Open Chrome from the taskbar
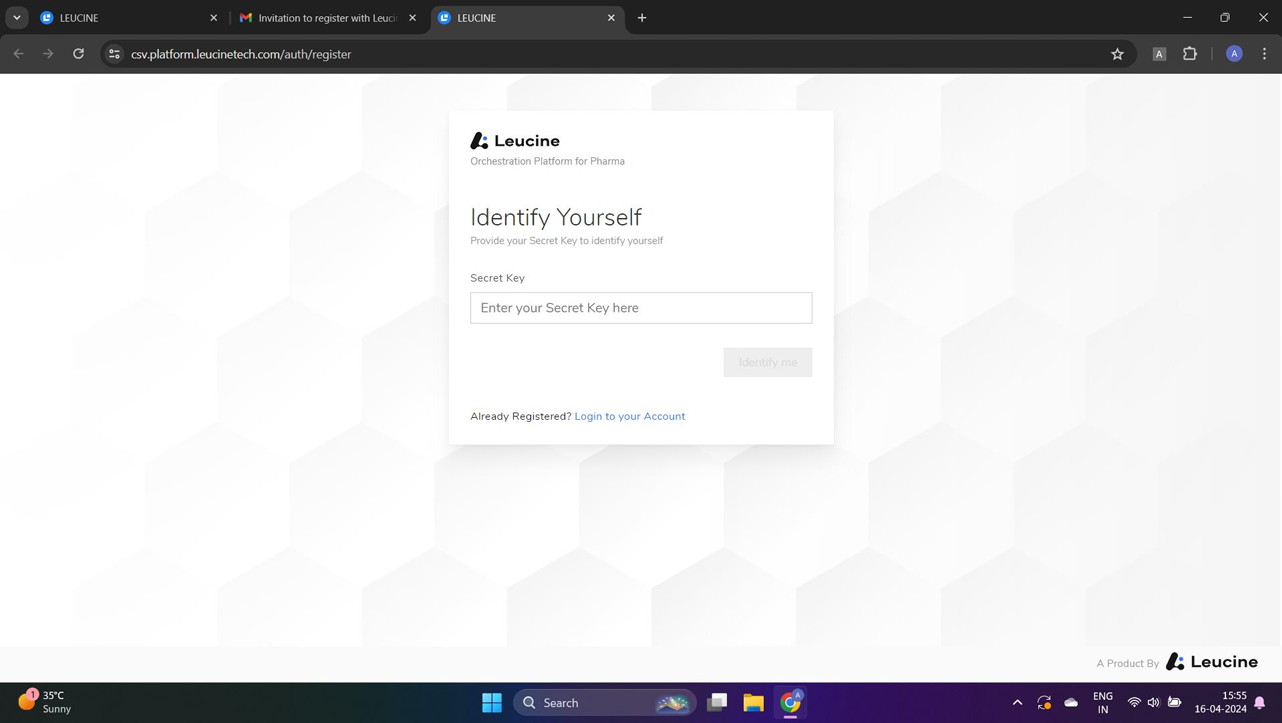This screenshot has width=1282, height=723. [790, 702]
